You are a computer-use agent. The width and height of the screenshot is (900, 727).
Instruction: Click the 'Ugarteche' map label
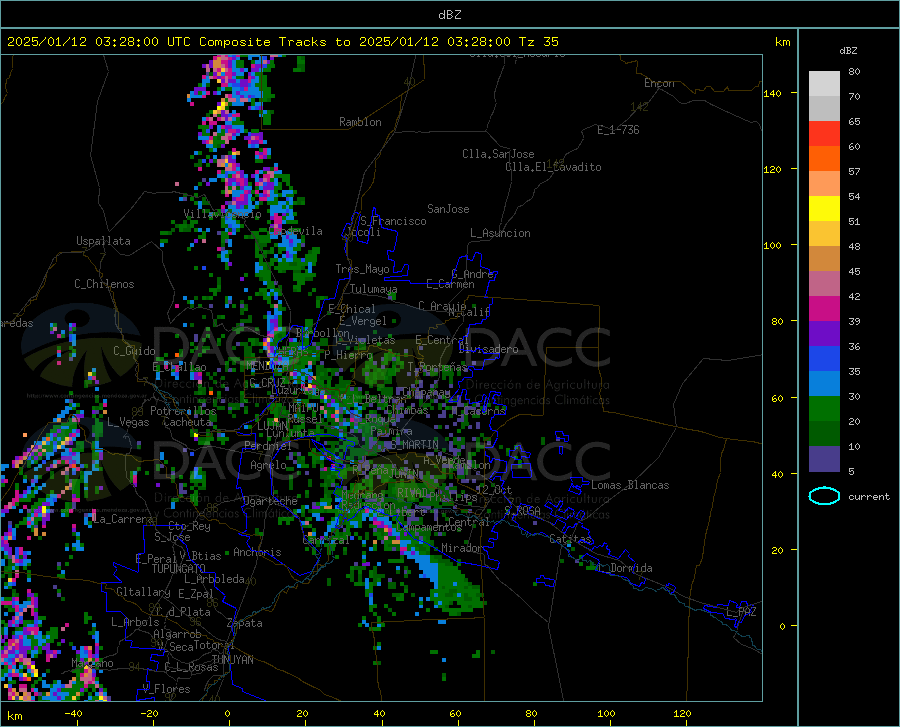(270, 500)
